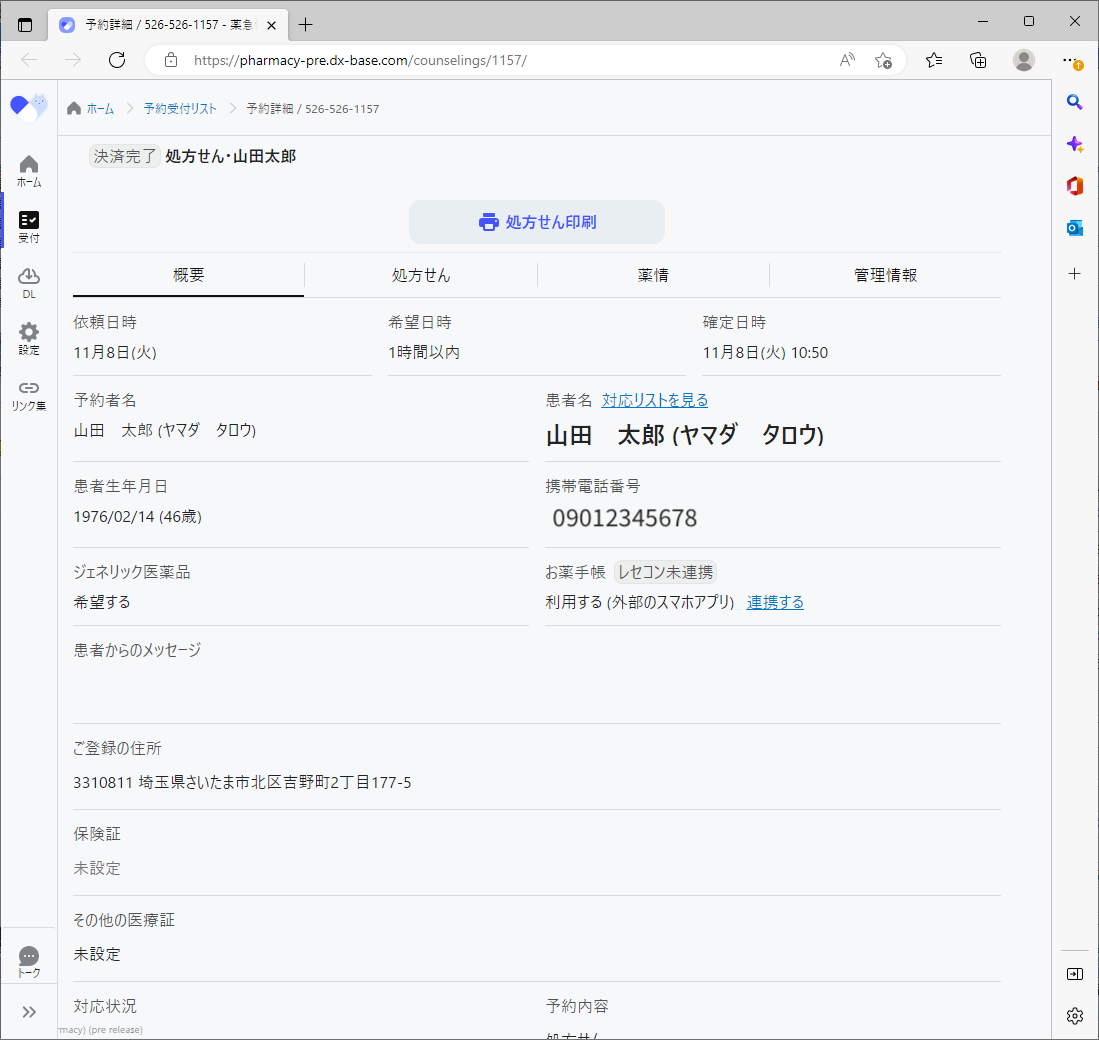
Task: Refresh the page in browser toolbar
Action: 117,60
